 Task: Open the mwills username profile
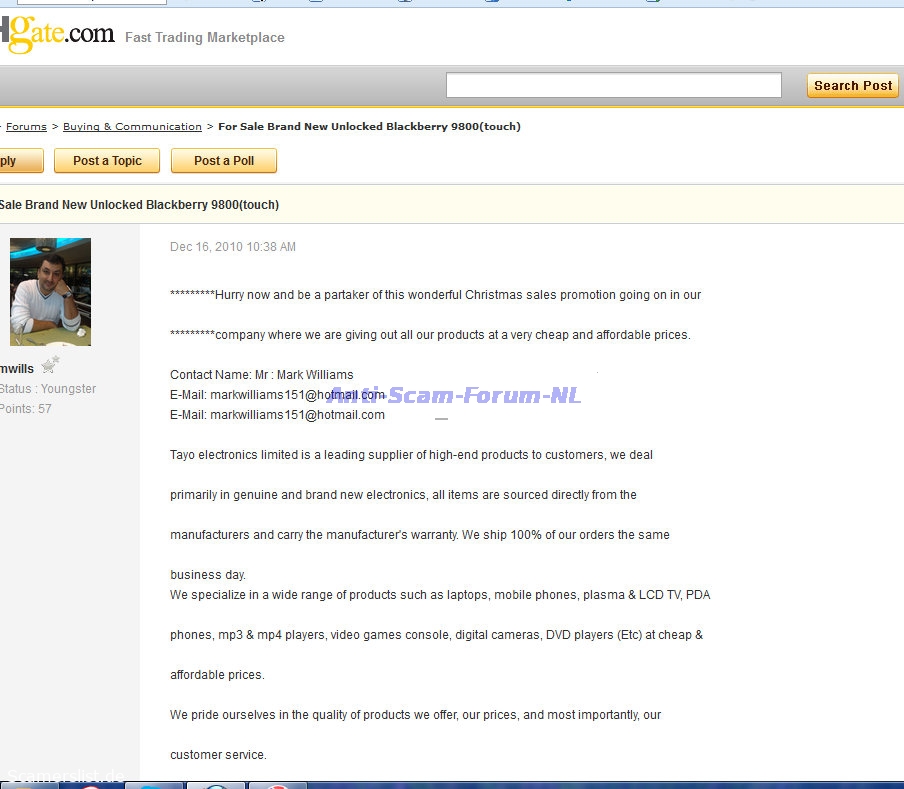tap(17, 369)
